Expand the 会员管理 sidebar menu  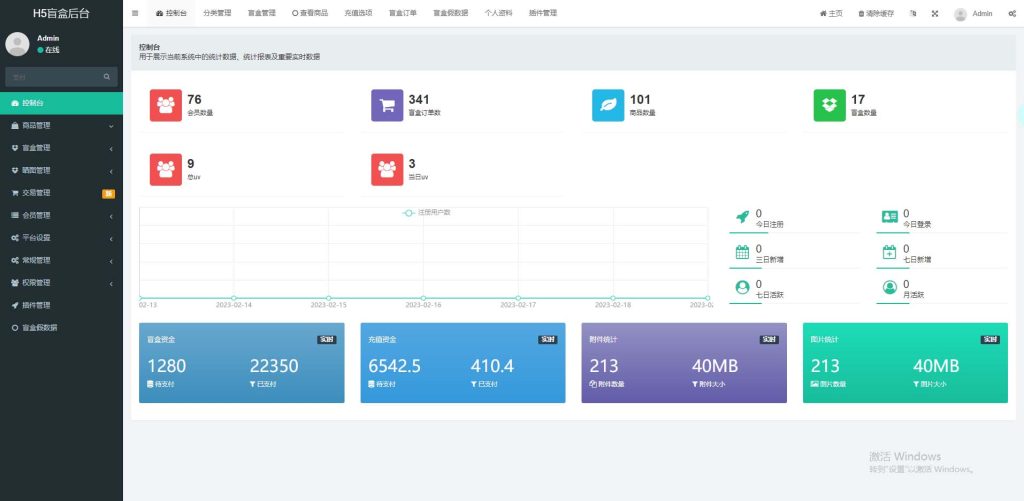tap(61, 215)
